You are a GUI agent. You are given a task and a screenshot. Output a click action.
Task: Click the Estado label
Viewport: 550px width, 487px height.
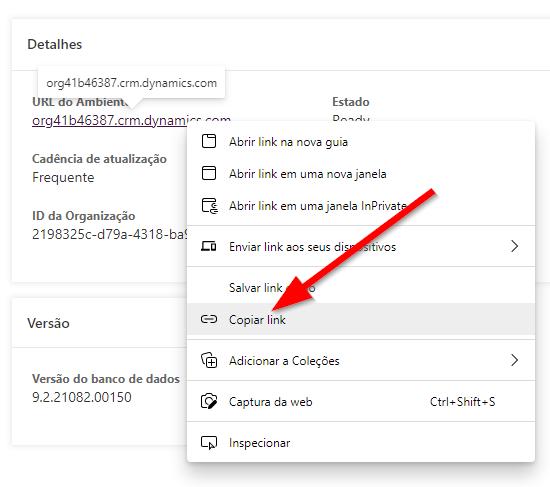coord(351,102)
